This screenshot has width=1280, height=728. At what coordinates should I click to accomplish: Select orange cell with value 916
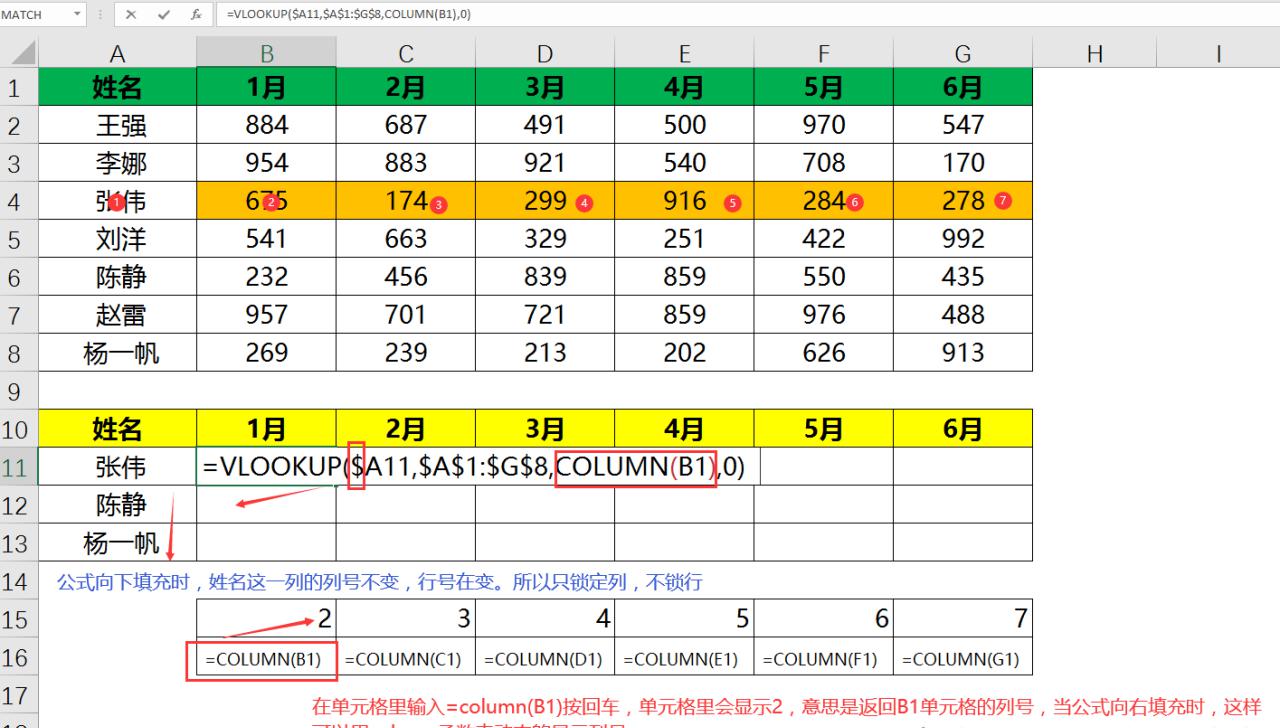[x=684, y=201]
